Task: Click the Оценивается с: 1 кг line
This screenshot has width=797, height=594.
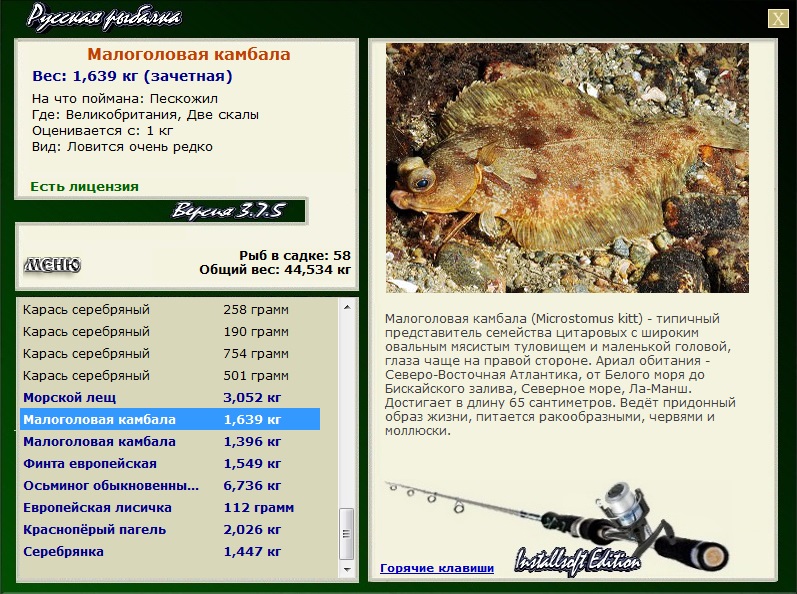Action: (102, 131)
